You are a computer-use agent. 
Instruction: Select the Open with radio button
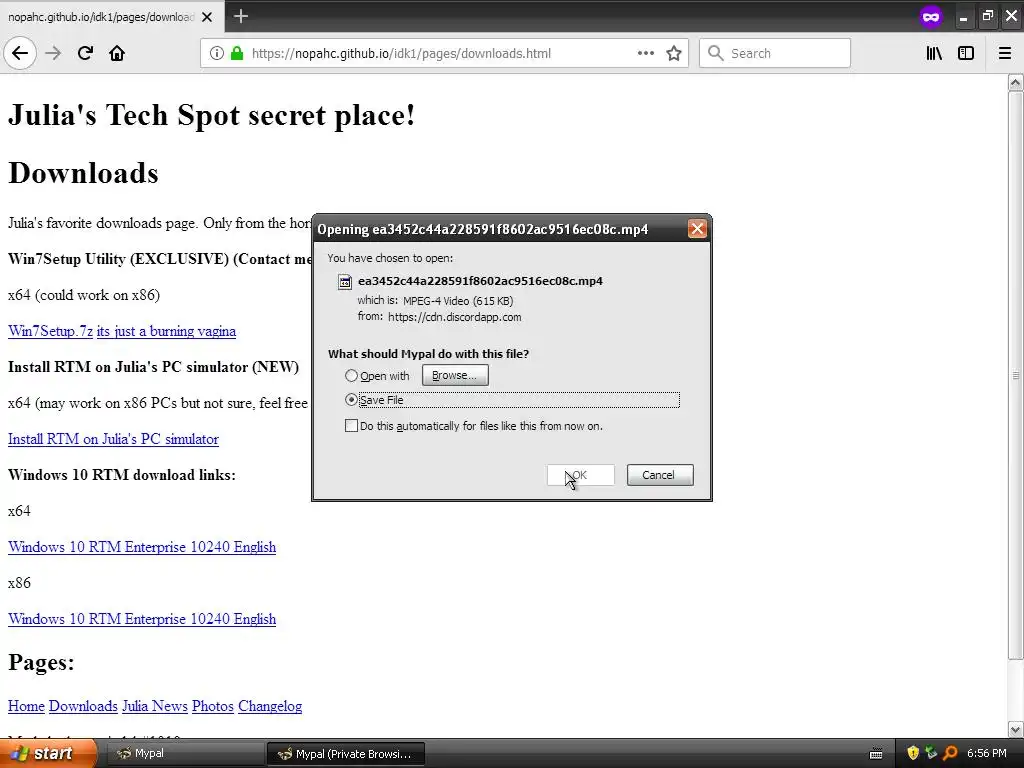(x=351, y=376)
